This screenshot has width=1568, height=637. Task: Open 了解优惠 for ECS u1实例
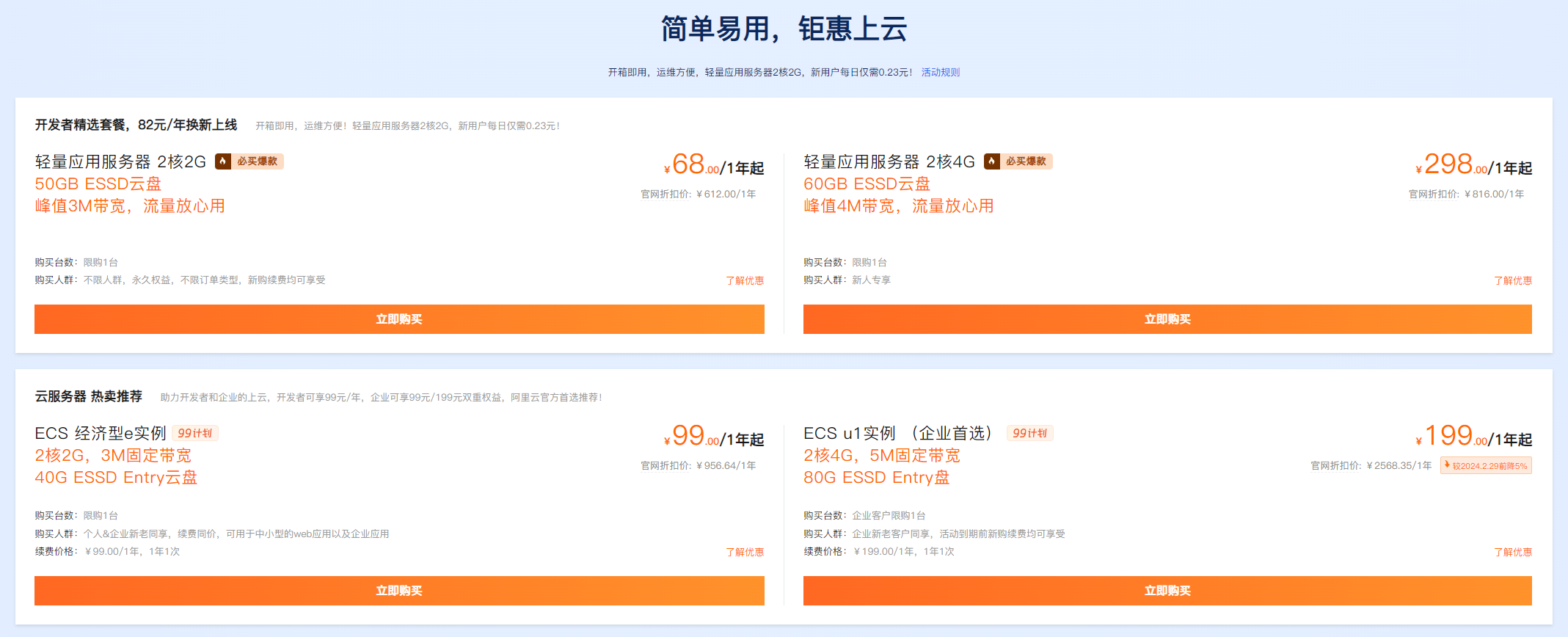(1513, 552)
